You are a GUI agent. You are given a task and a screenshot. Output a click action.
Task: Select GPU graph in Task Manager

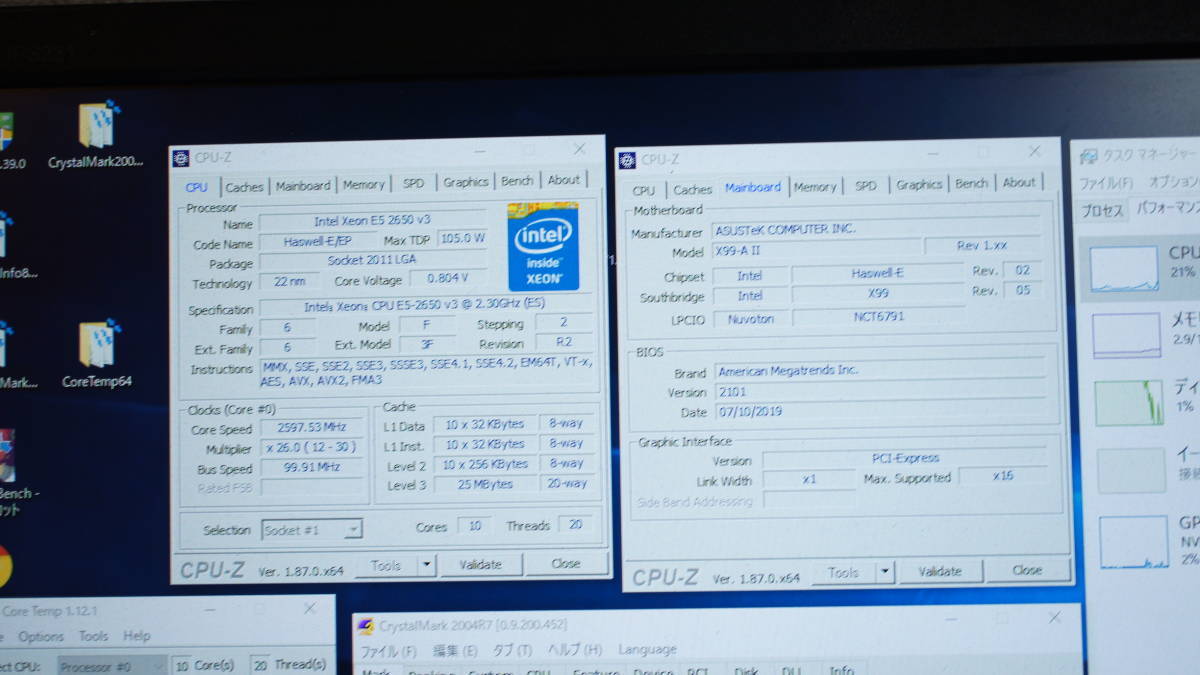pos(1134,541)
